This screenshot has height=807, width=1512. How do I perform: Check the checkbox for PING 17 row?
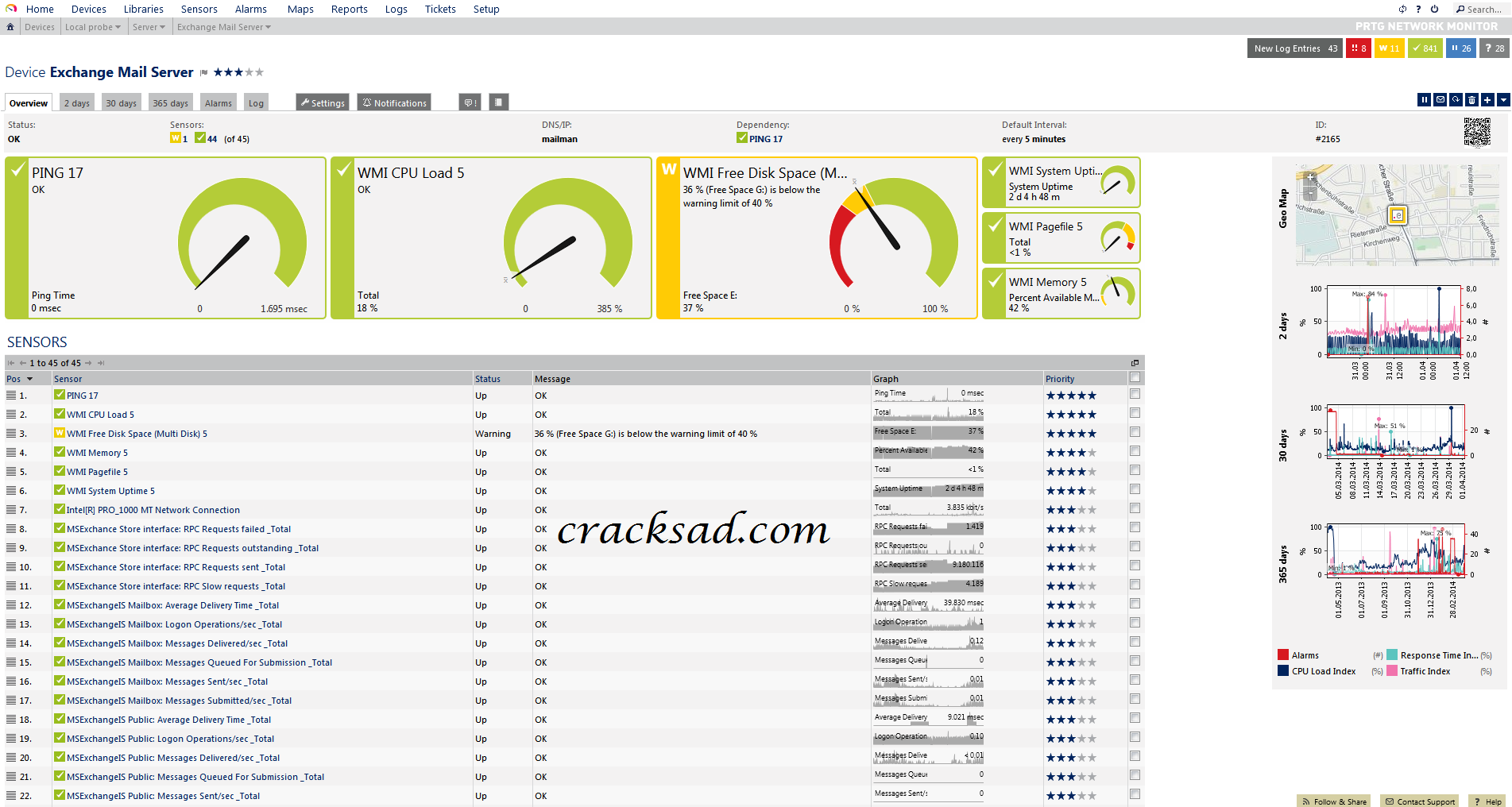pyautogui.click(x=1135, y=394)
